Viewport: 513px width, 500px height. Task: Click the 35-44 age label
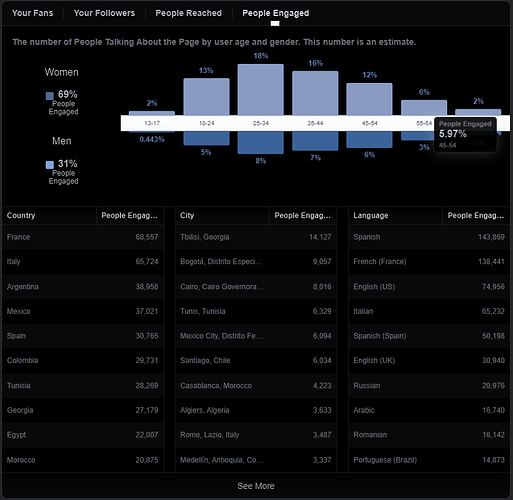(315, 123)
